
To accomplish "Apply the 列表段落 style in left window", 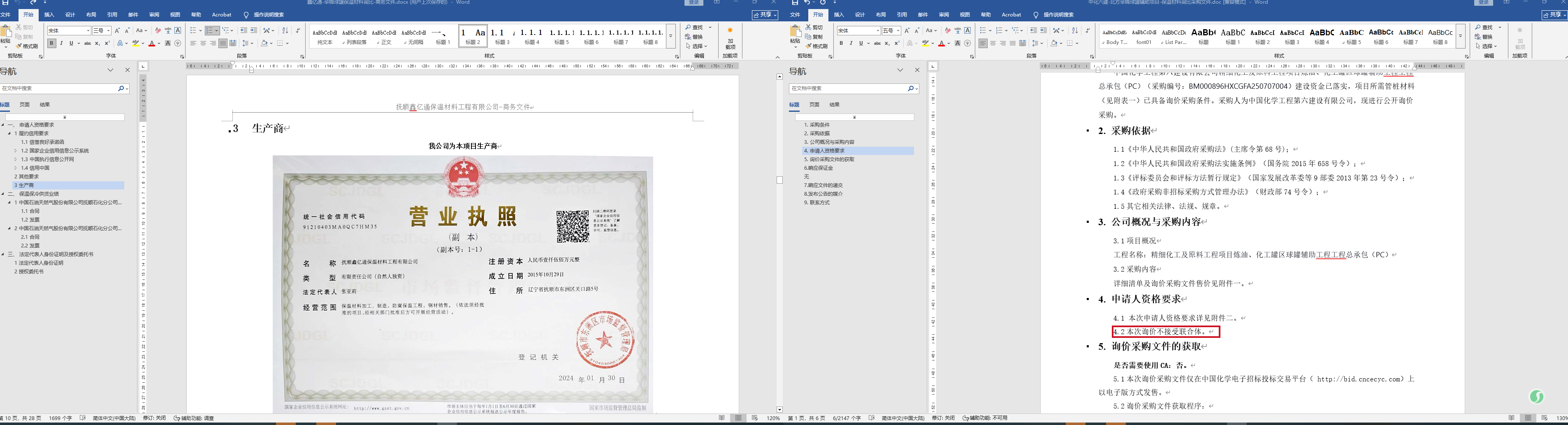I will 354,37.
